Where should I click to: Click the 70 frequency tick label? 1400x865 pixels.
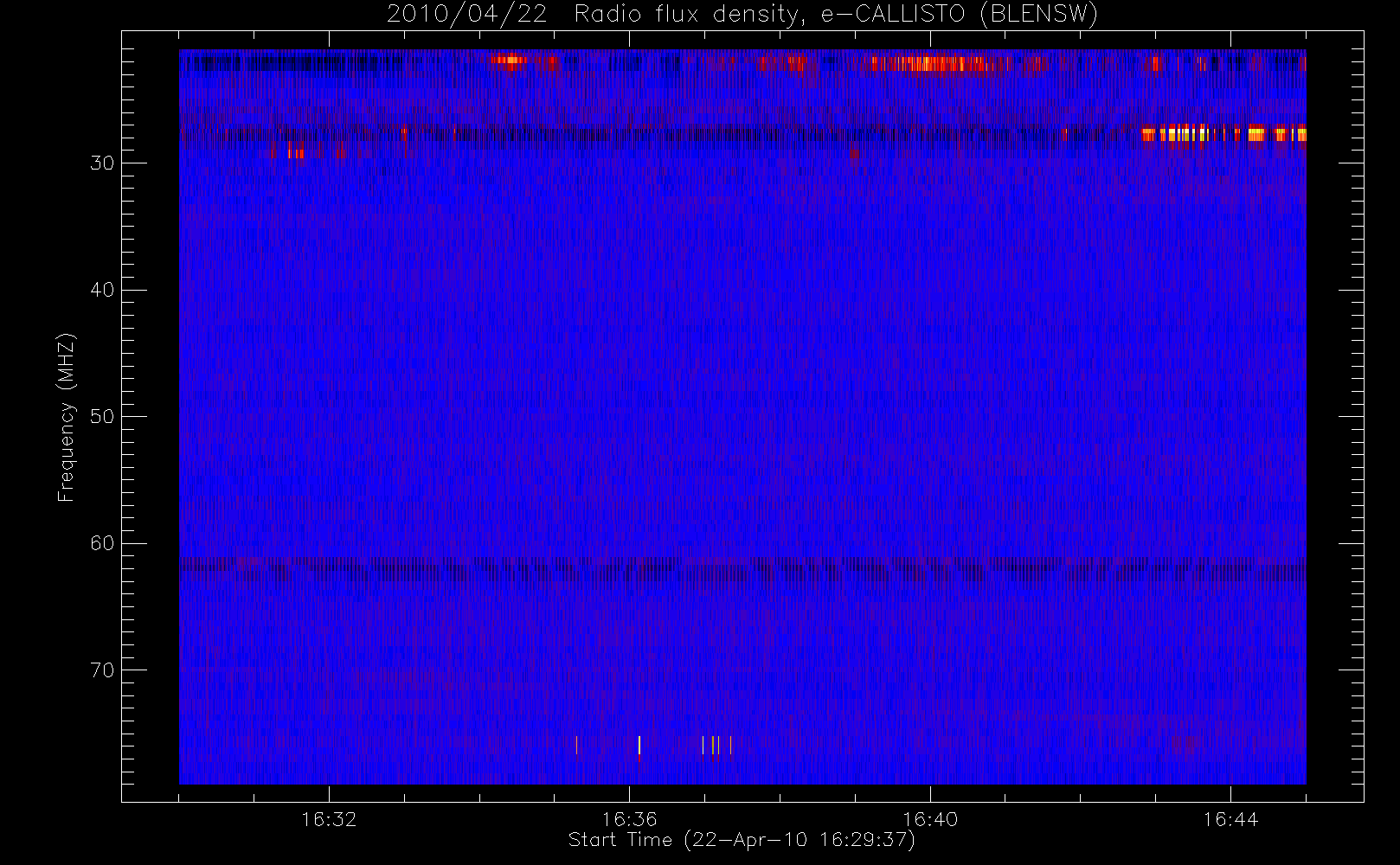pos(102,670)
